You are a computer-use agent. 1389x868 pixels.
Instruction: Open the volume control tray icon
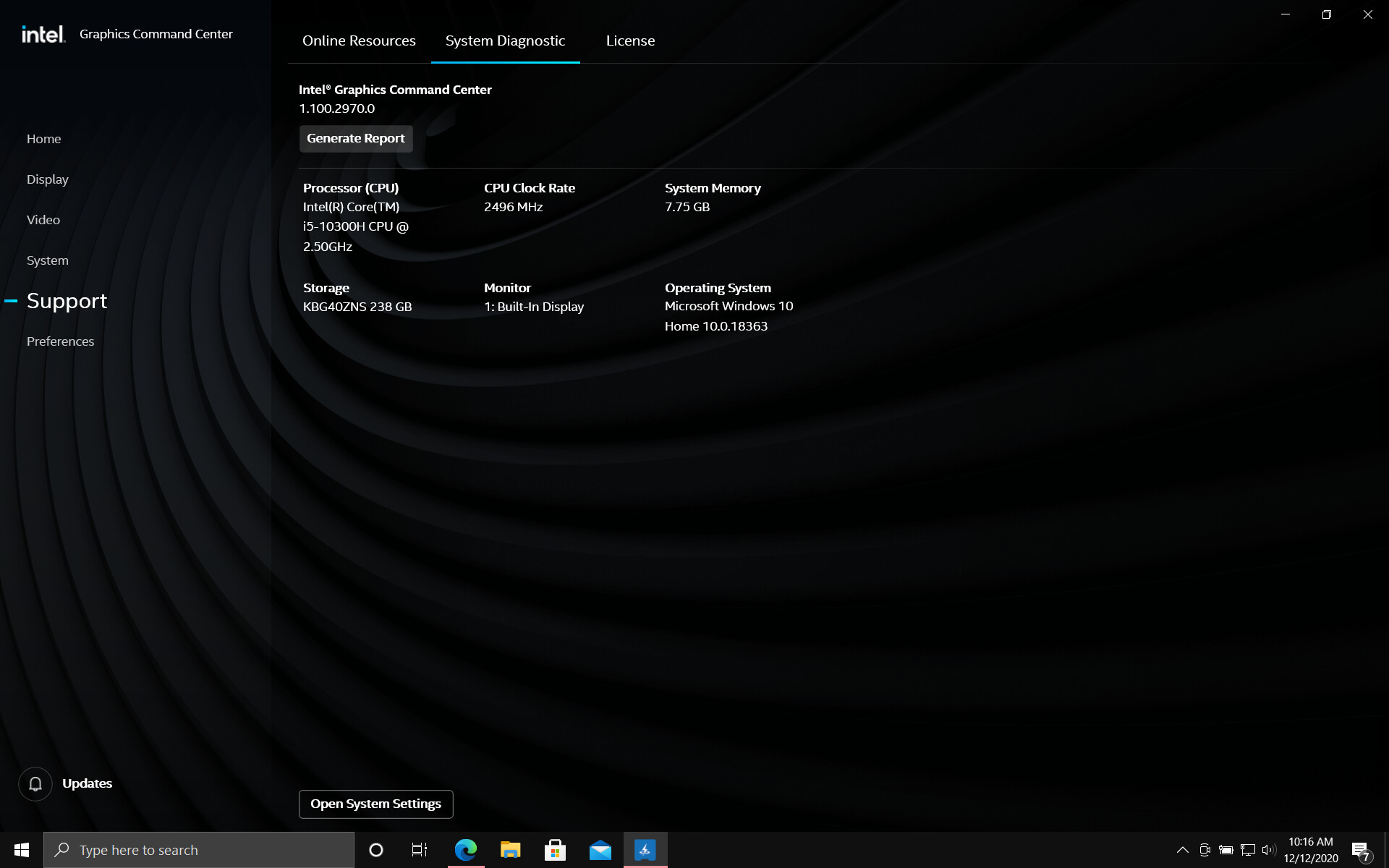point(1269,850)
